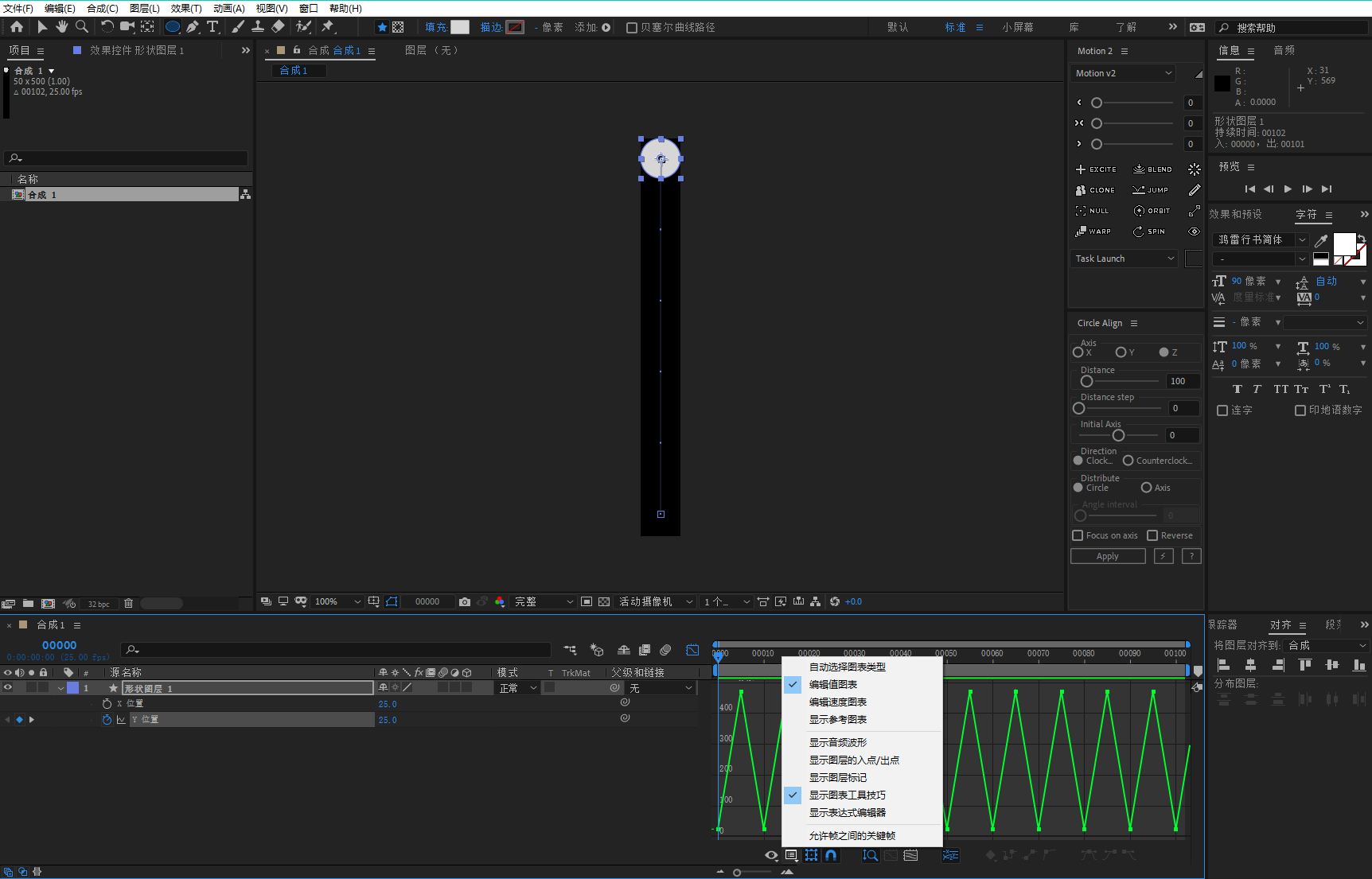Select the Ellipse shape tool
Screen dimensions: 1372x879
pos(172,26)
